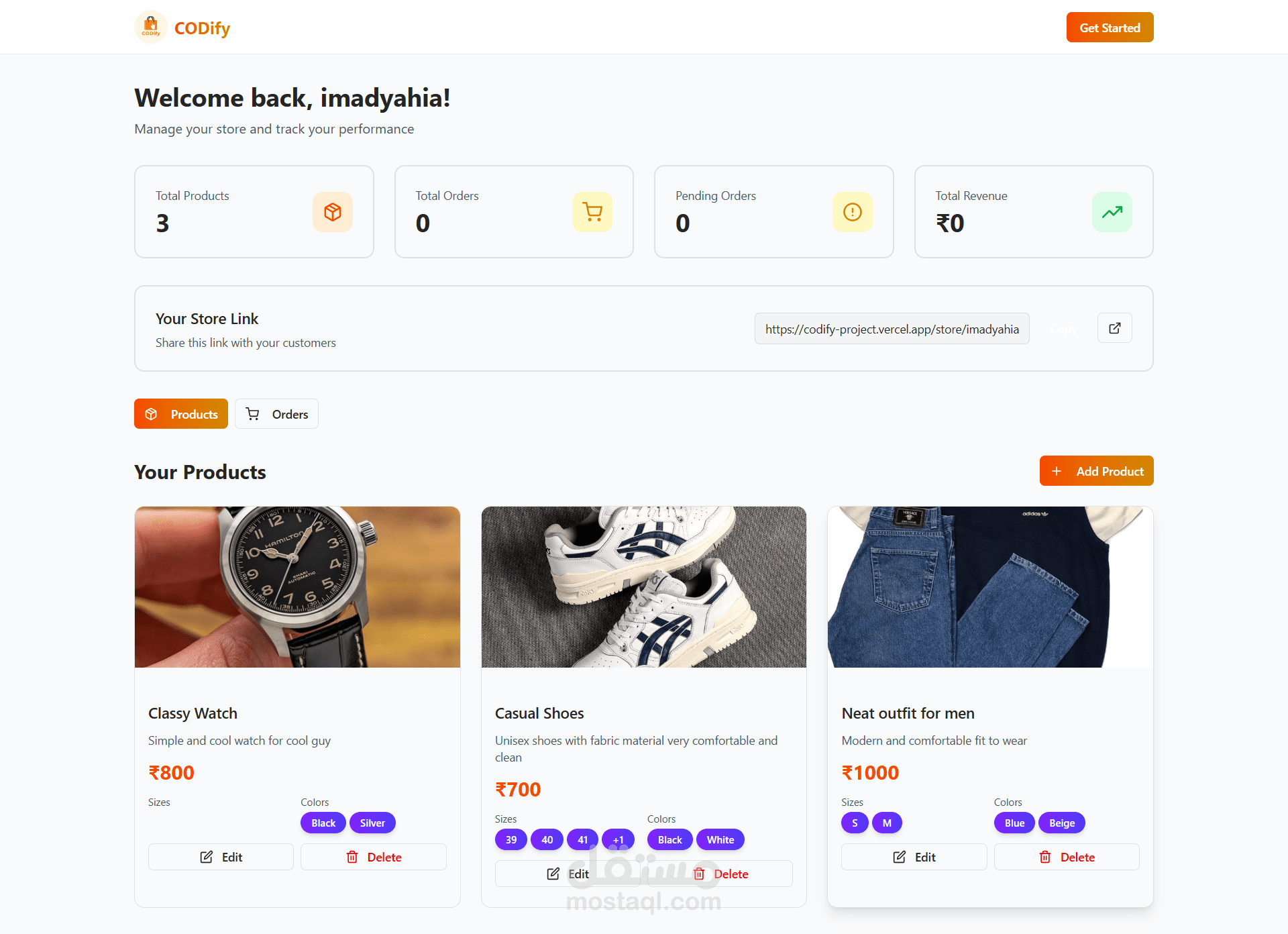
Task: Click pencil edit icon on Neat outfit card
Action: pos(900,857)
